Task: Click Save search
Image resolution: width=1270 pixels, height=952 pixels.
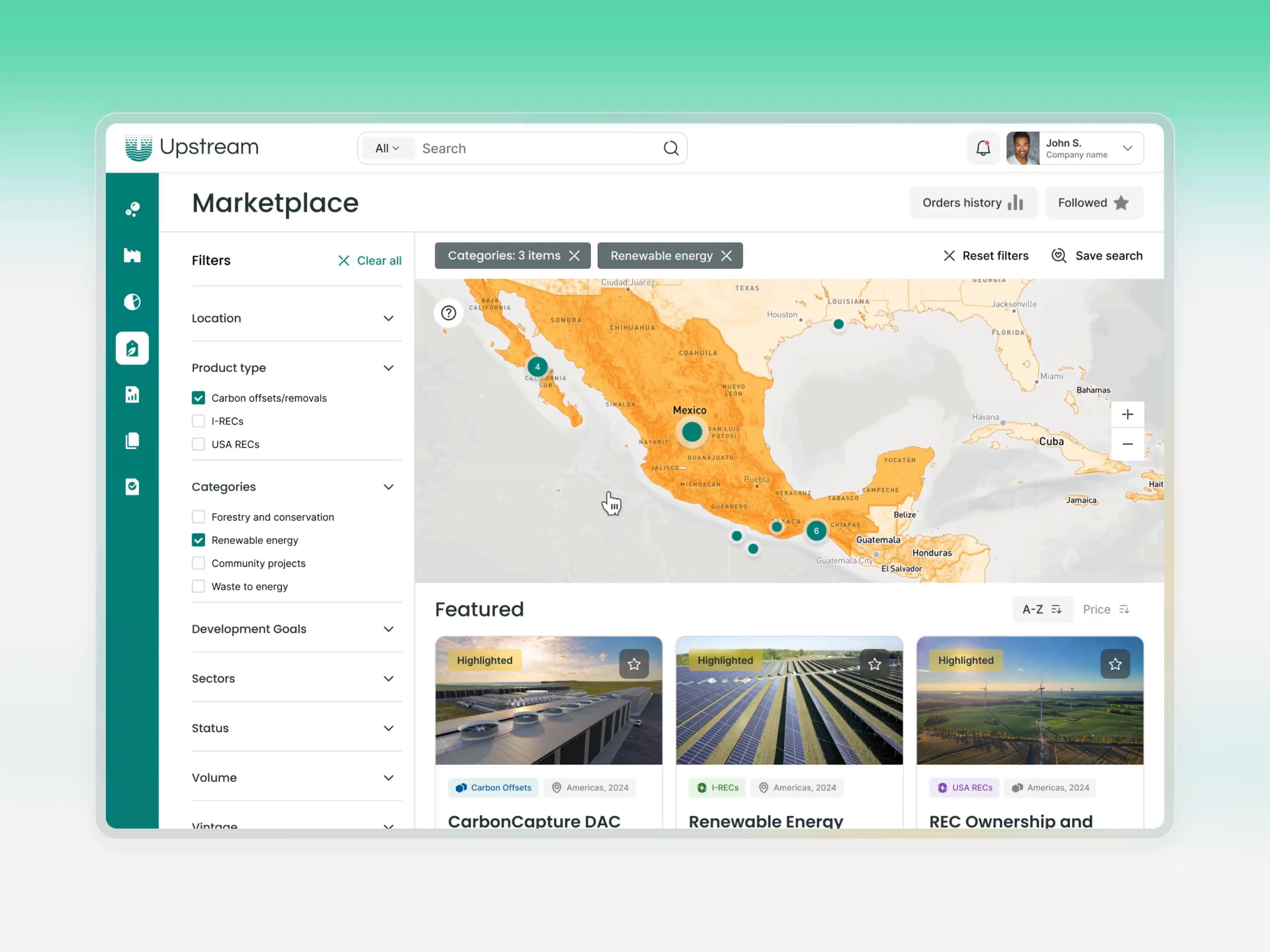Action: tap(1097, 255)
